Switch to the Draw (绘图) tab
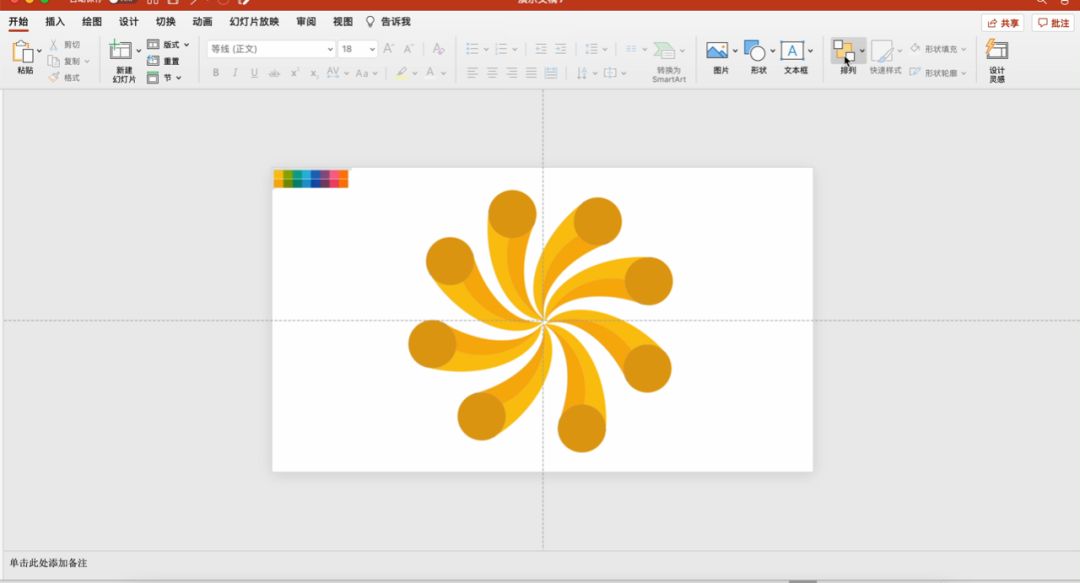Screen dimensions: 1080x583 92,21
